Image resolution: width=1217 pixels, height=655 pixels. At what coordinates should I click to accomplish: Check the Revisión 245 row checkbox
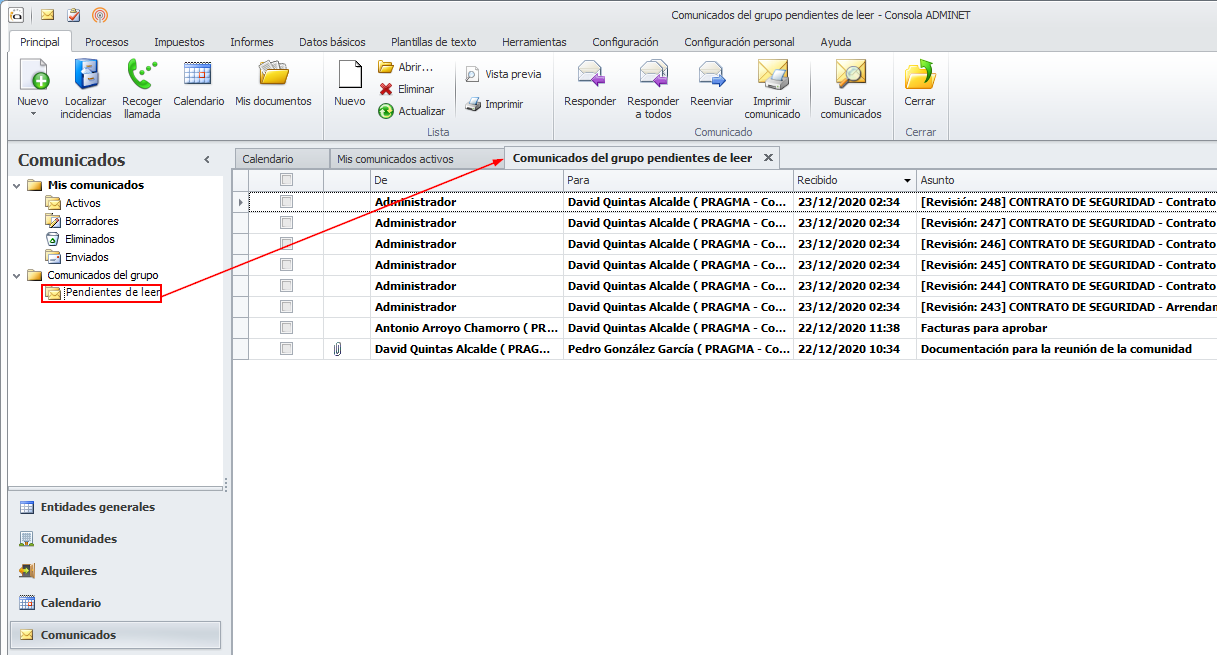click(x=286, y=265)
